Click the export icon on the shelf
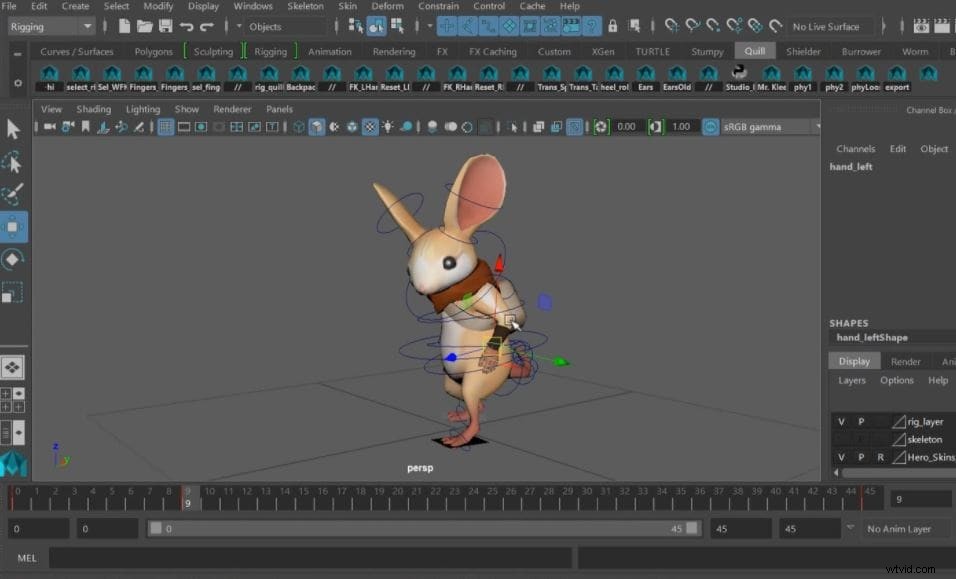The width and height of the screenshot is (956, 579). (897, 74)
